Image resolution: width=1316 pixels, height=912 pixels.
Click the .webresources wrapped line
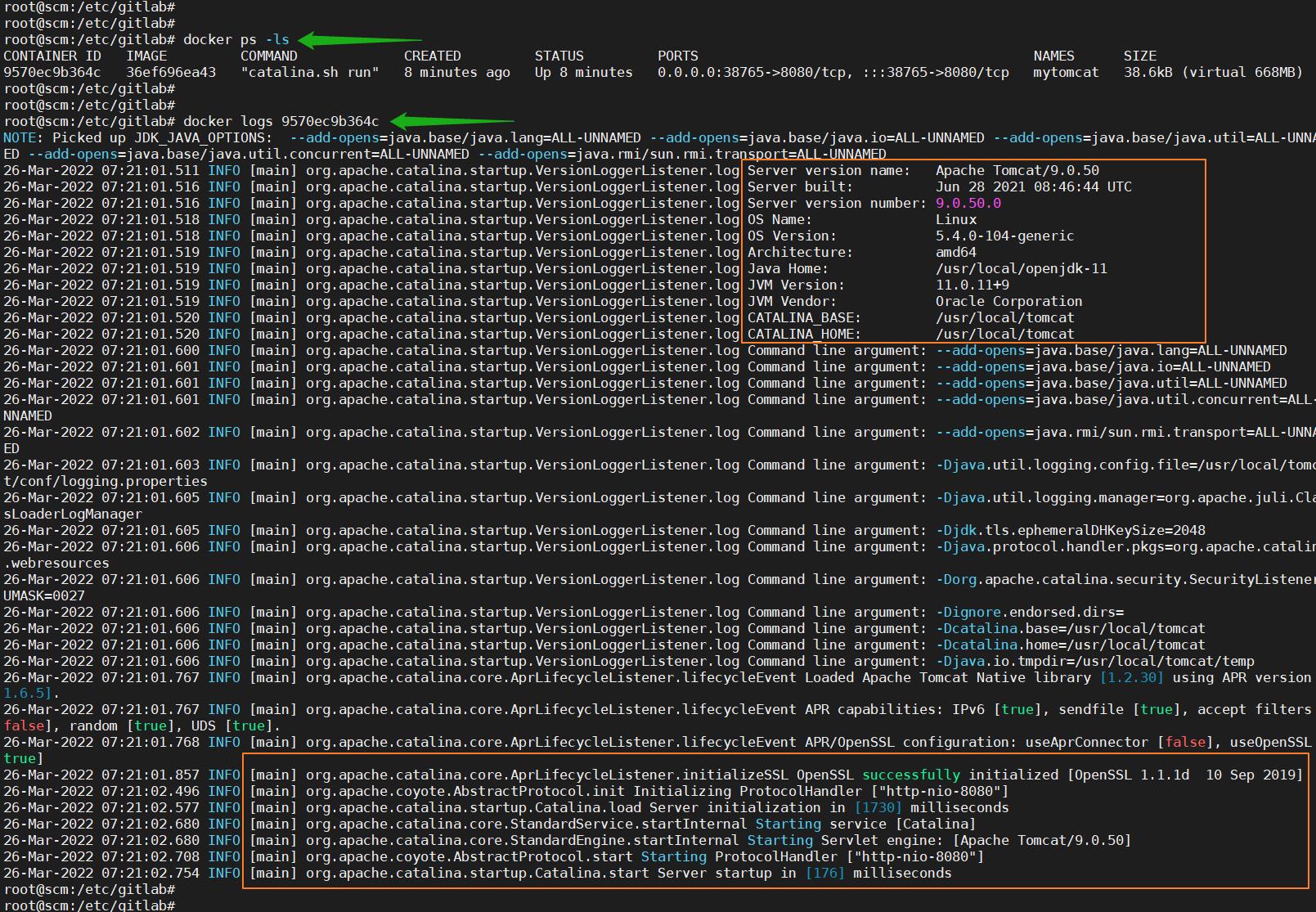click(56, 563)
